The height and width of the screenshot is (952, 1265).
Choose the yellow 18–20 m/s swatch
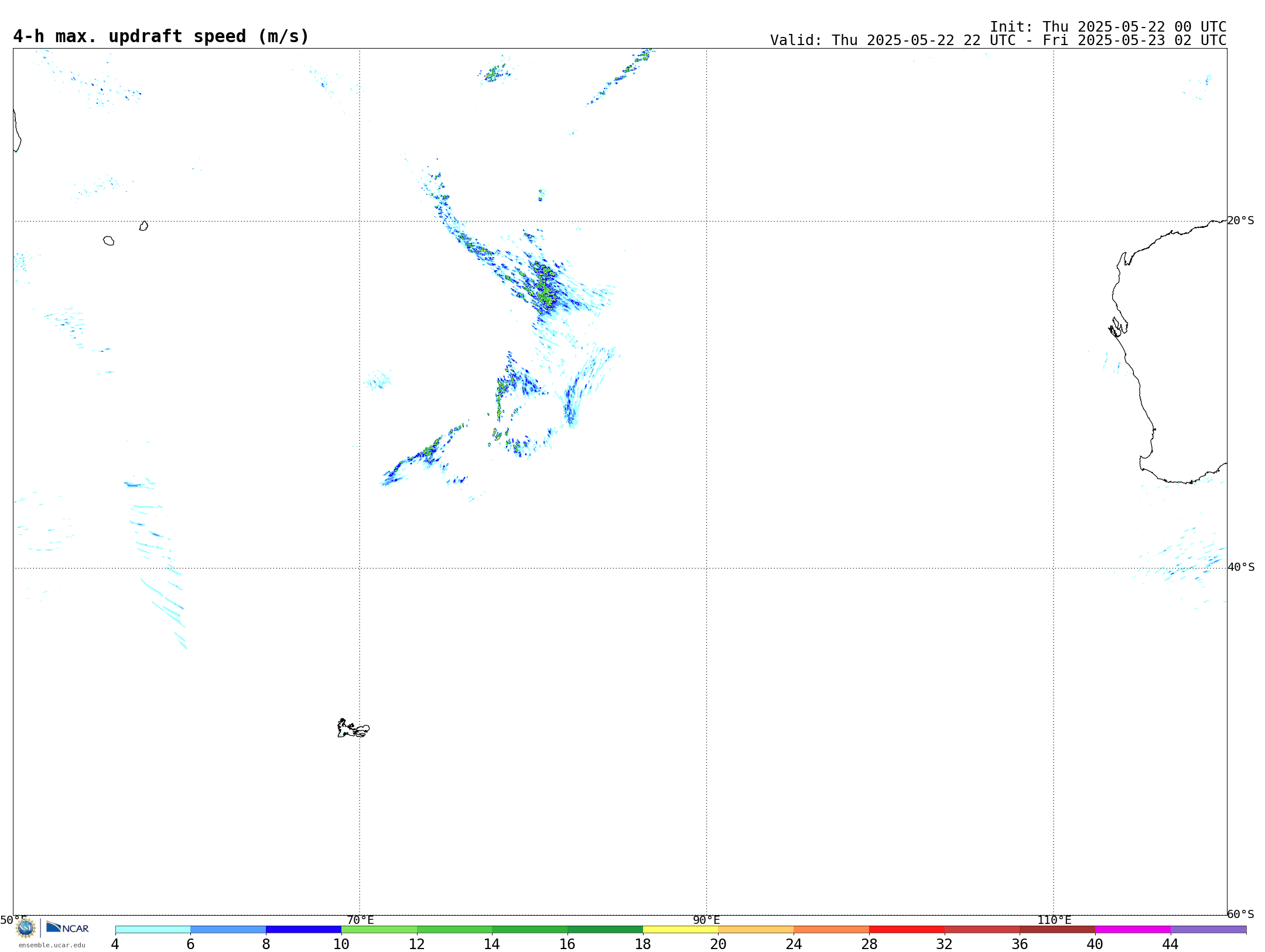681,929
